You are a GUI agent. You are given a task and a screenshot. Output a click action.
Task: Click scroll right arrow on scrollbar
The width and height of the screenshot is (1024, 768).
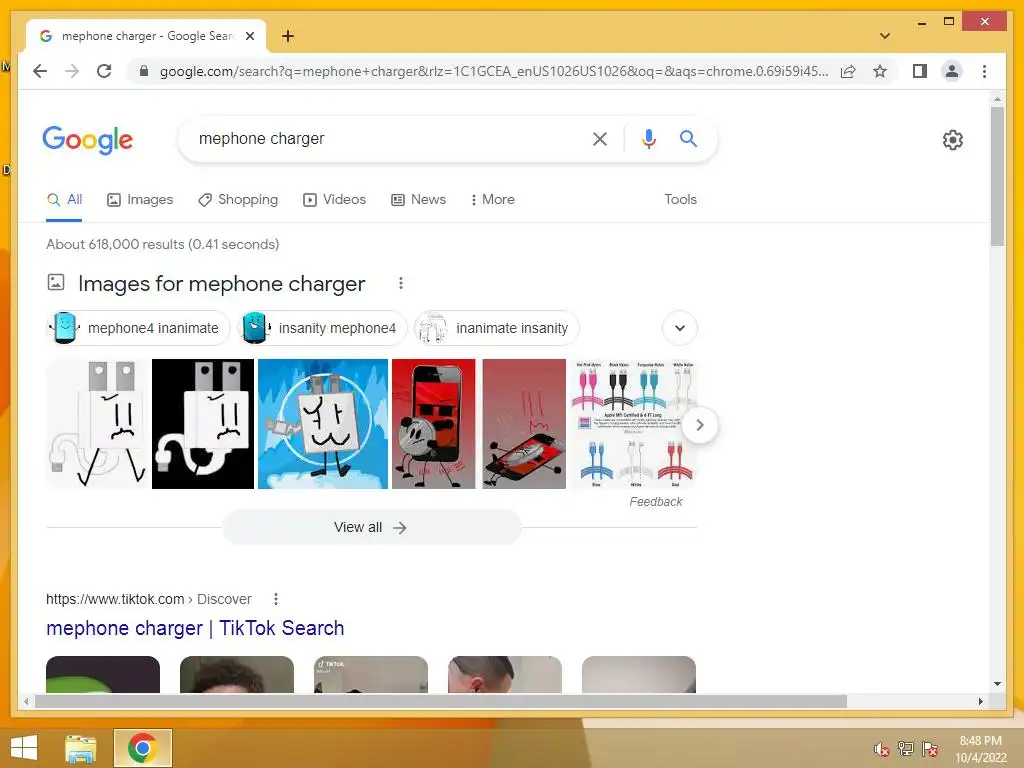980,701
